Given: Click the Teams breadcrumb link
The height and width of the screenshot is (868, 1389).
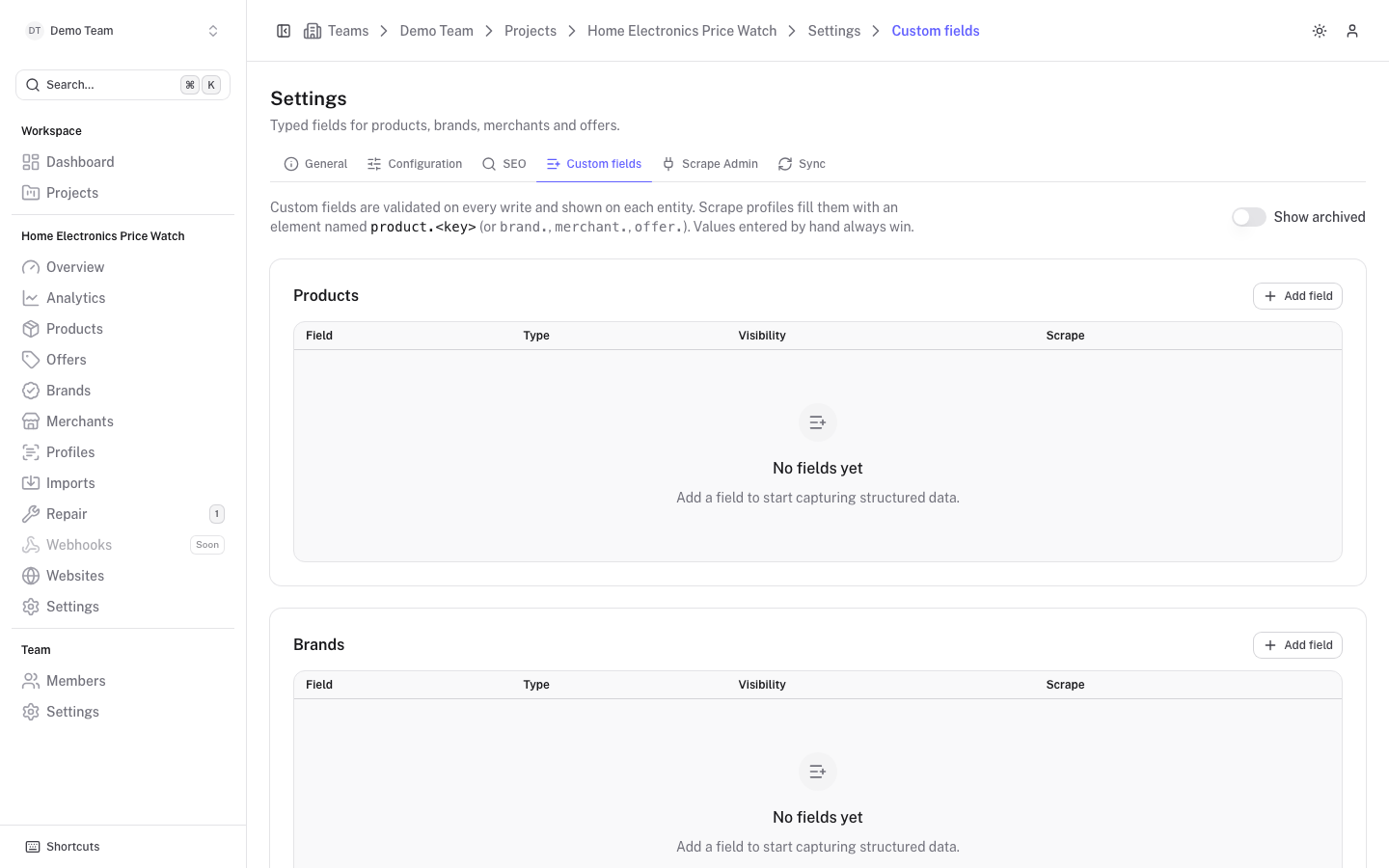Looking at the screenshot, I should coord(348,31).
